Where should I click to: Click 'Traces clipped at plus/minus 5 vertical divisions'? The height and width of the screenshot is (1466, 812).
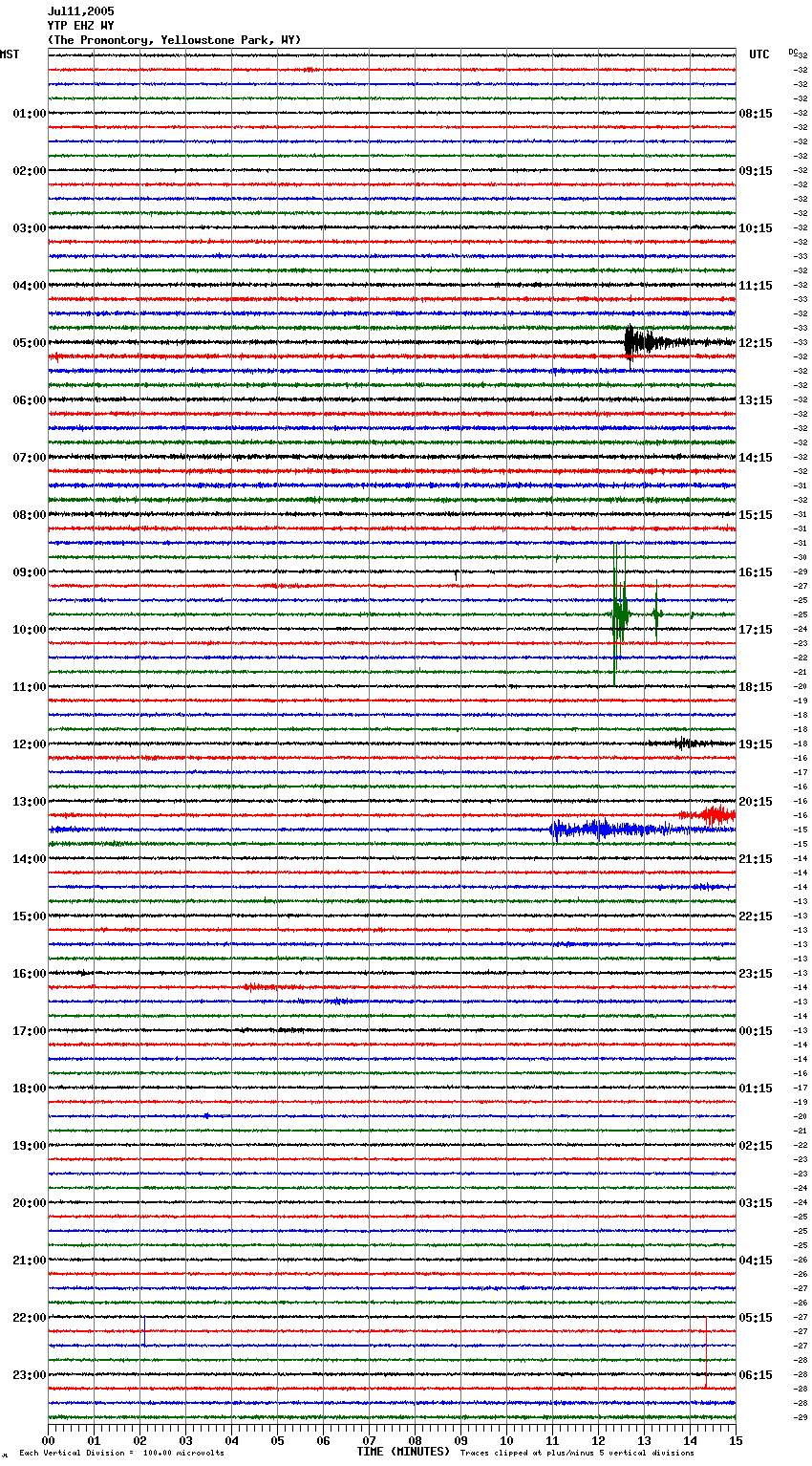(x=577, y=1454)
